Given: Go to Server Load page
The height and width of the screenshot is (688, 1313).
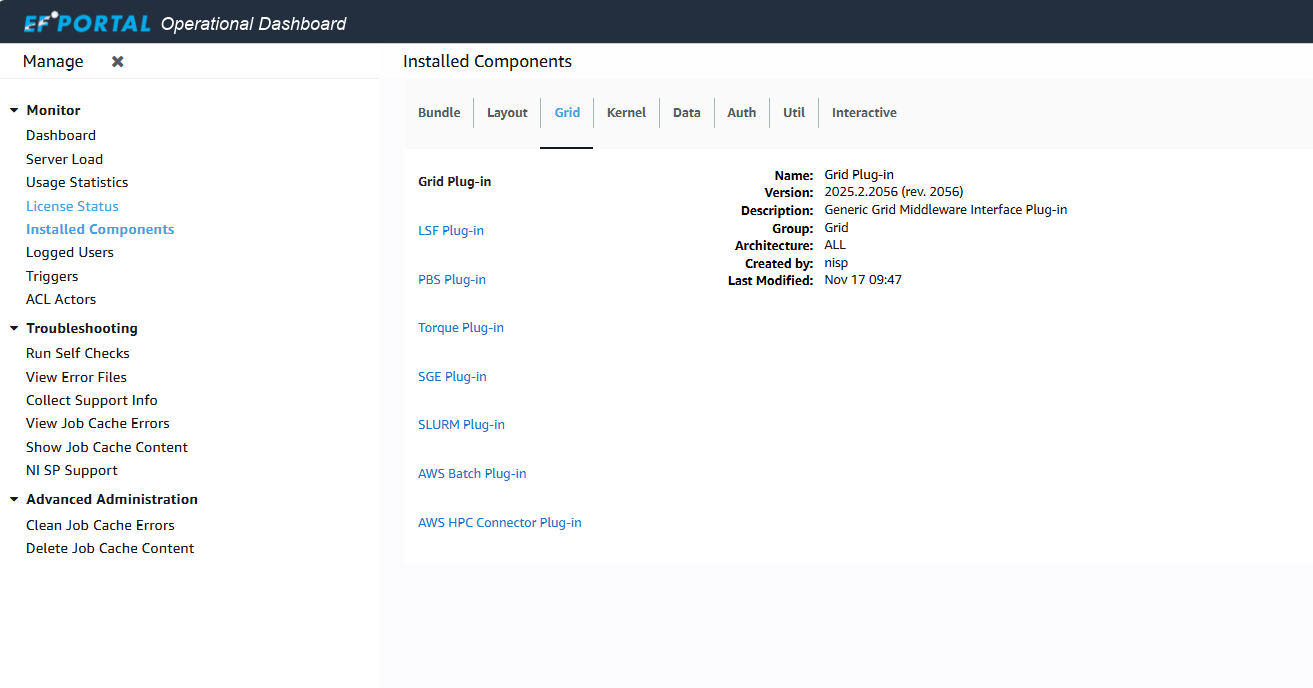Looking at the screenshot, I should [64, 159].
